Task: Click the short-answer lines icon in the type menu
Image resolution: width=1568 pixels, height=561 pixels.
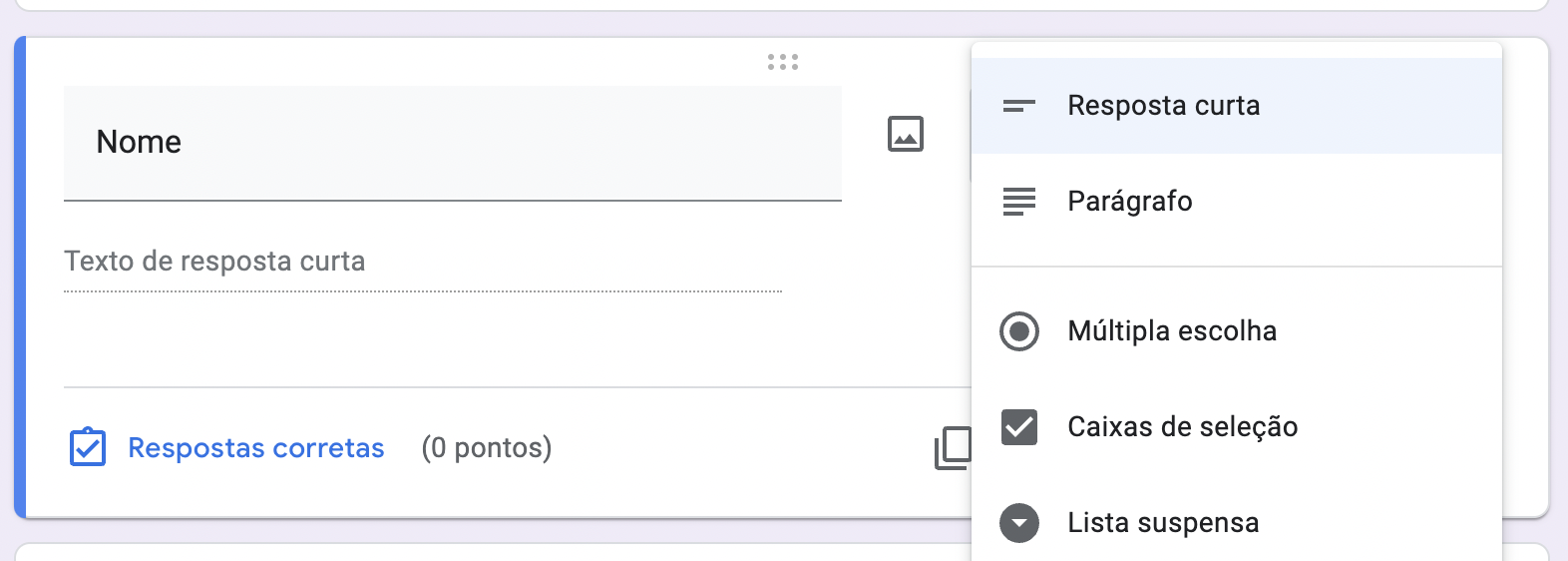Action: (1018, 106)
